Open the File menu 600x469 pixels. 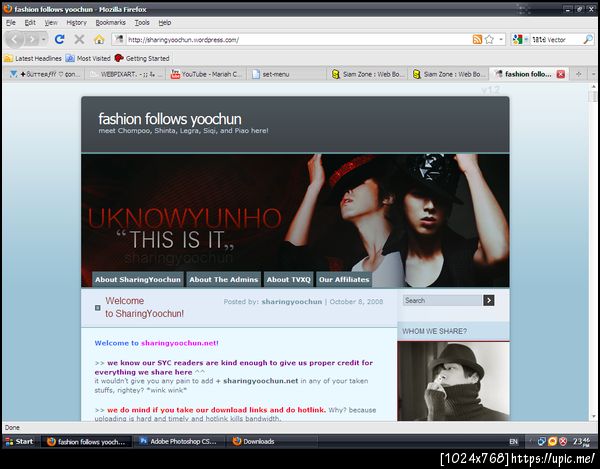coord(11,23)
